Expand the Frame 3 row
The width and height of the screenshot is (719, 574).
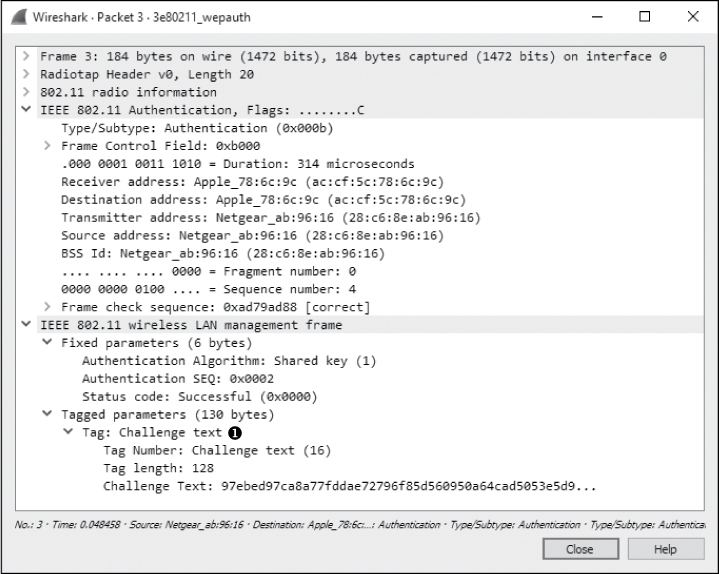point(26,57)
